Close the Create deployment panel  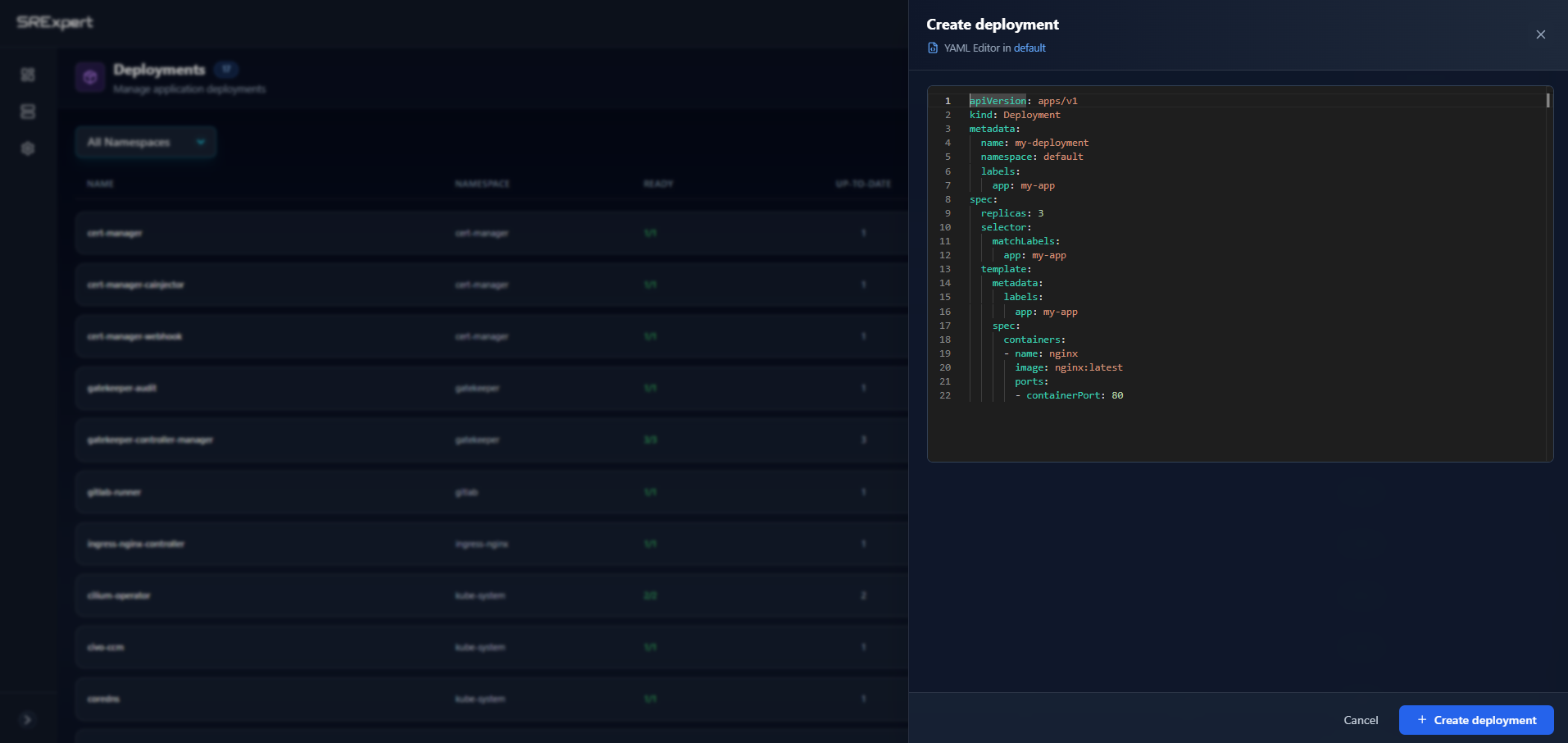(1540, 34)
